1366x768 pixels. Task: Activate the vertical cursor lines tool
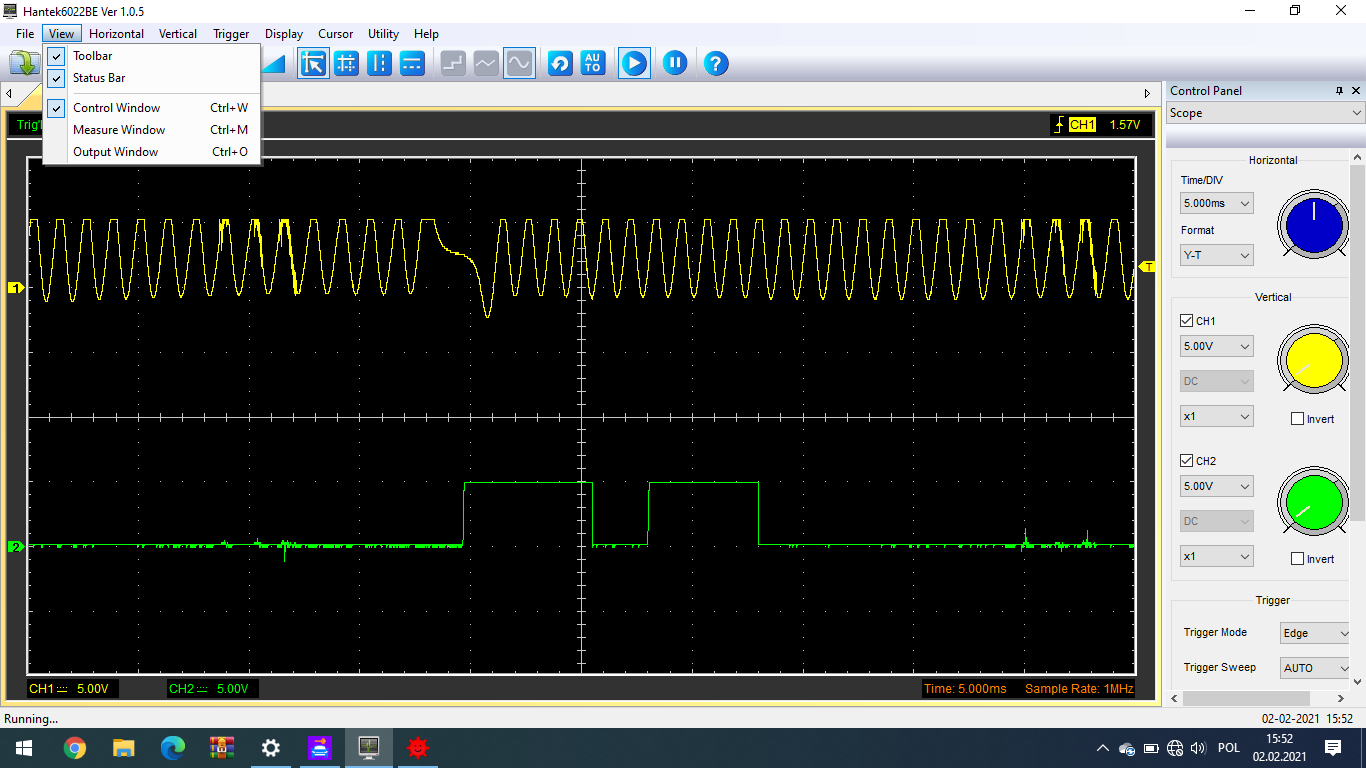coord(379,64)
